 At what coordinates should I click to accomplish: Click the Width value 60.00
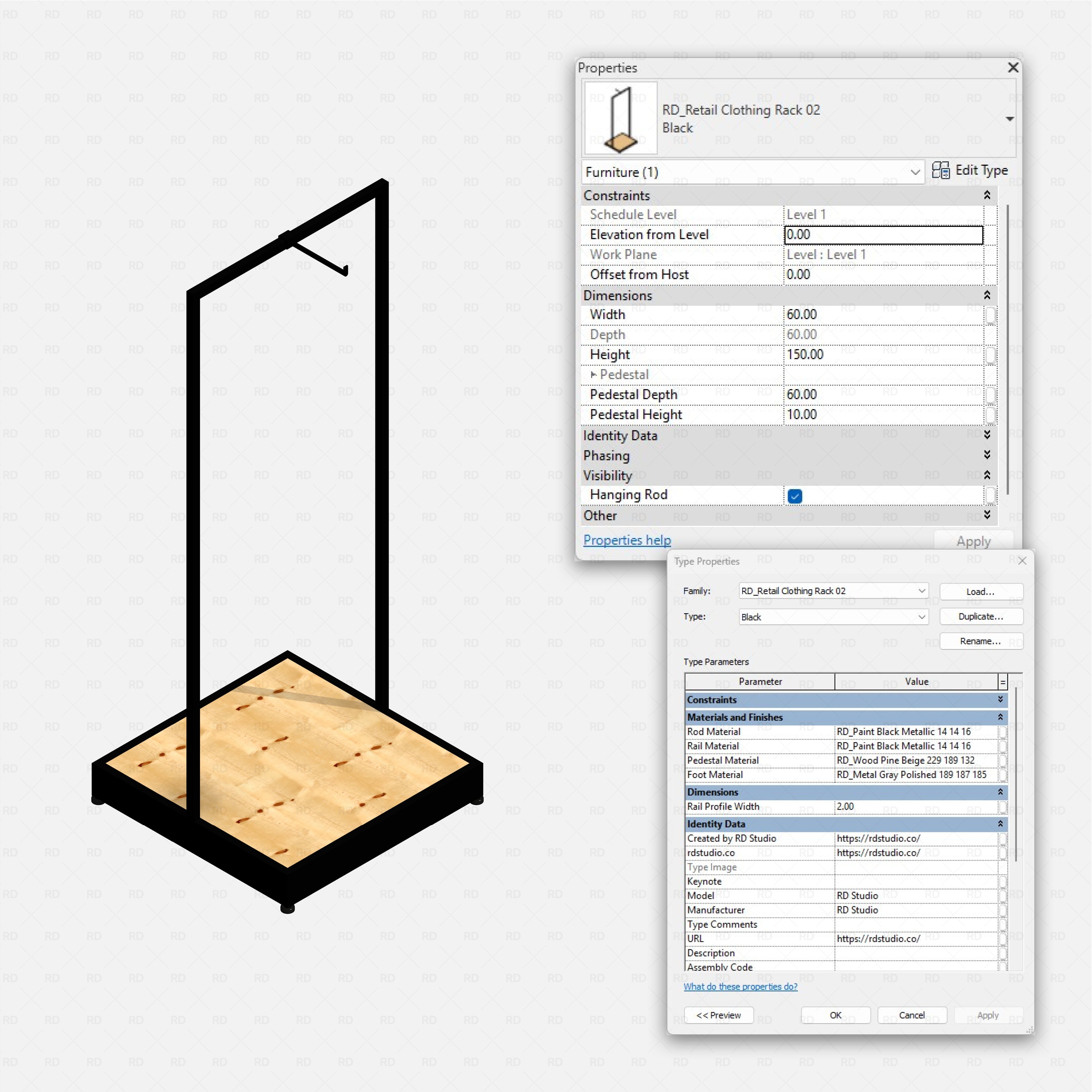click(x=883, y=315)
